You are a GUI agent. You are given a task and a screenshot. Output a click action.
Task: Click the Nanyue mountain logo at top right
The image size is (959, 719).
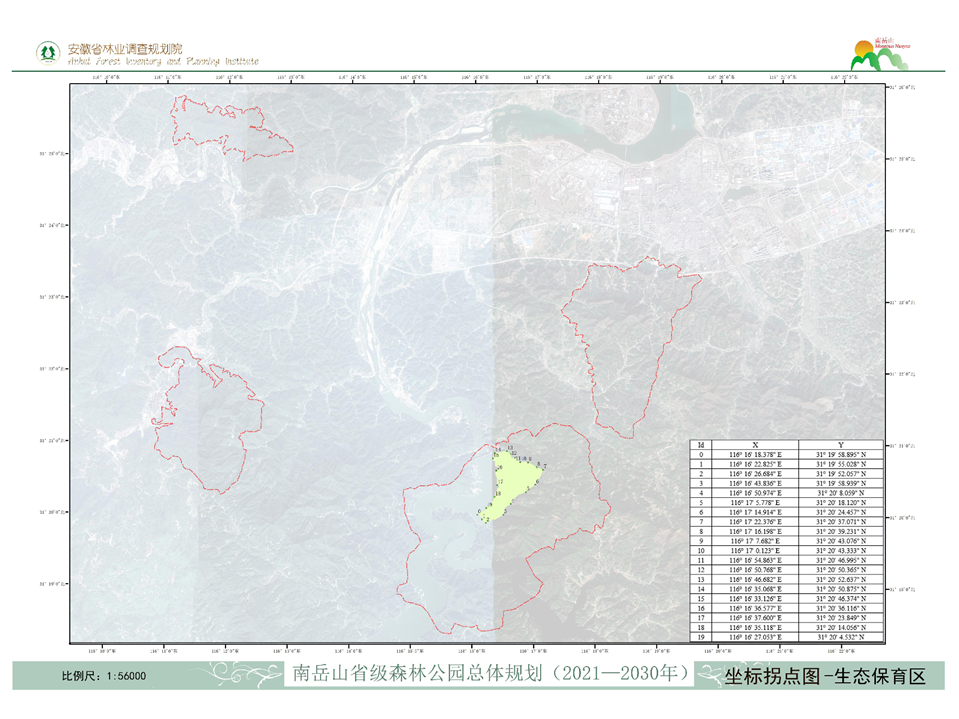click(x=881, y=56)
